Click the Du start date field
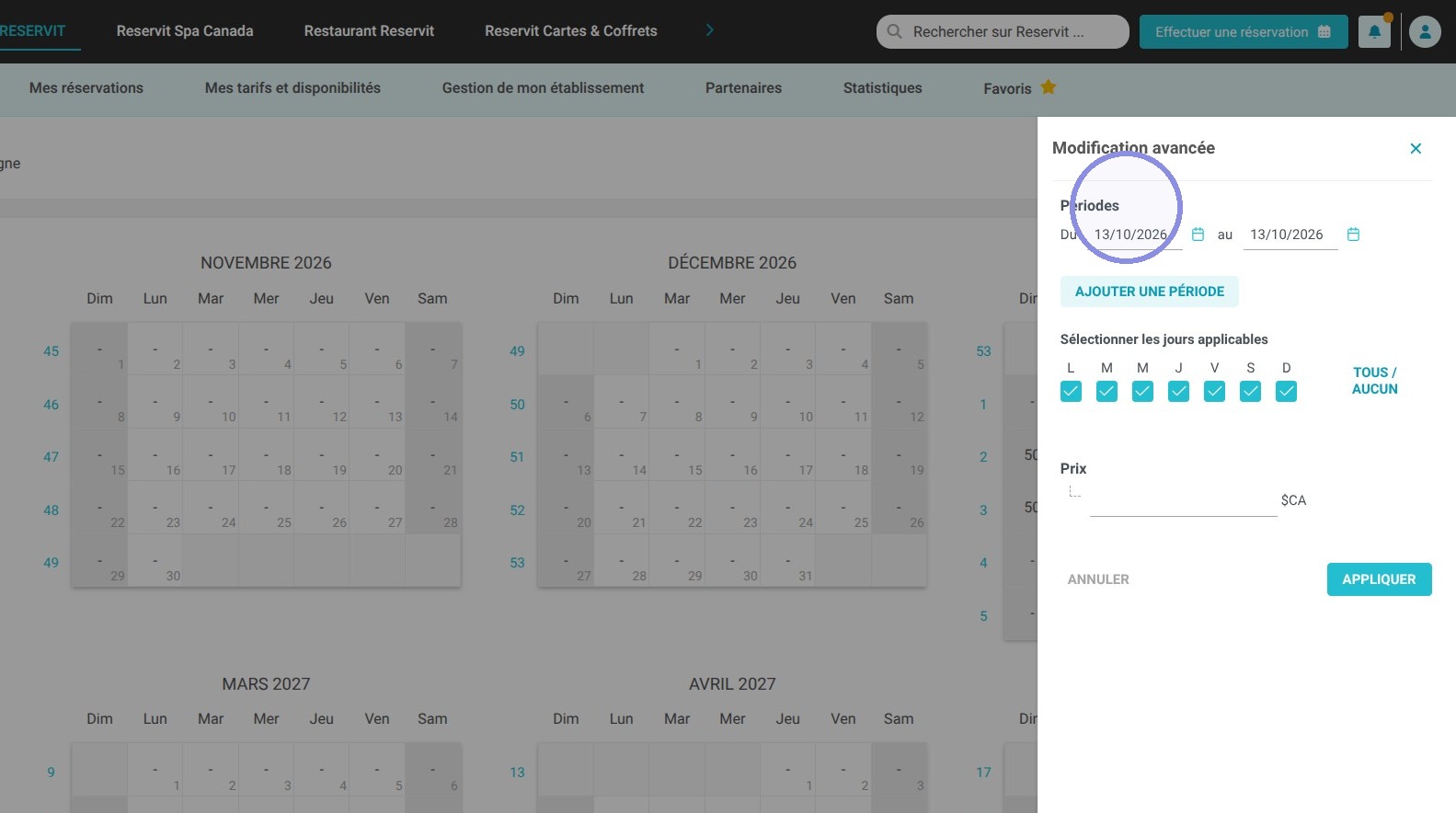Image resolution: width=1456 pixels, height=813 pixels. pyautogui.click(x=1136, y=235)
